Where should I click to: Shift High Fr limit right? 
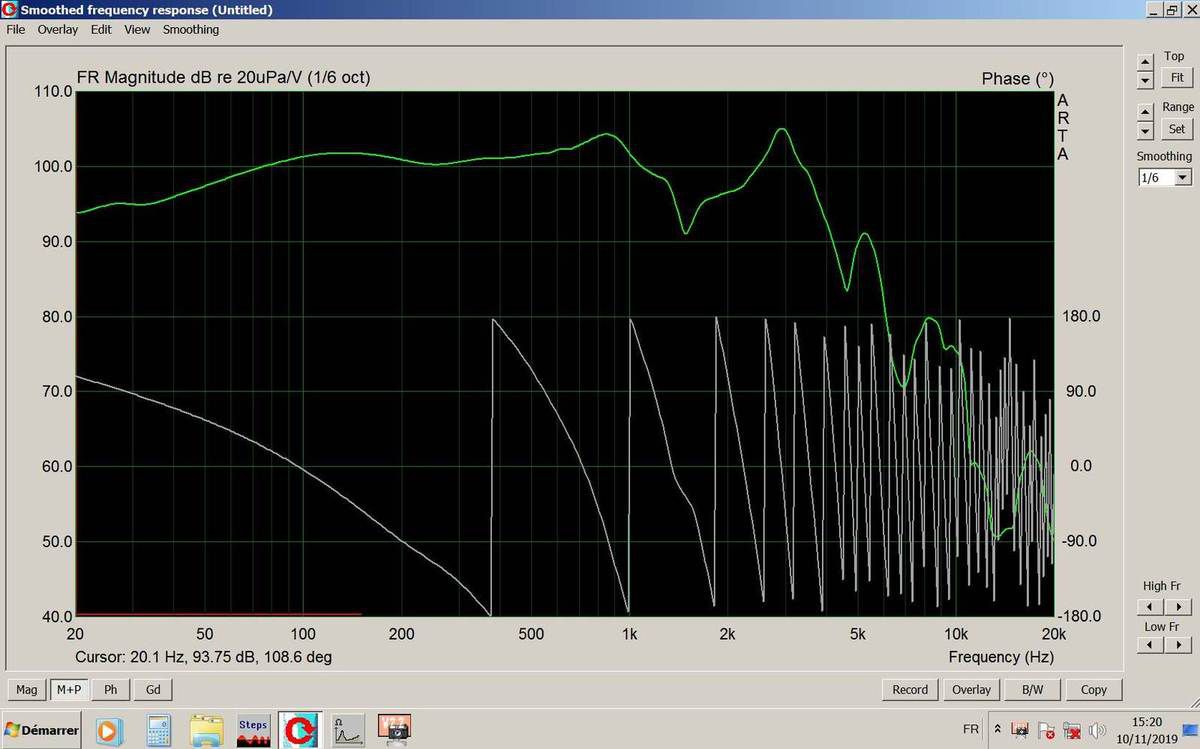1179,606
